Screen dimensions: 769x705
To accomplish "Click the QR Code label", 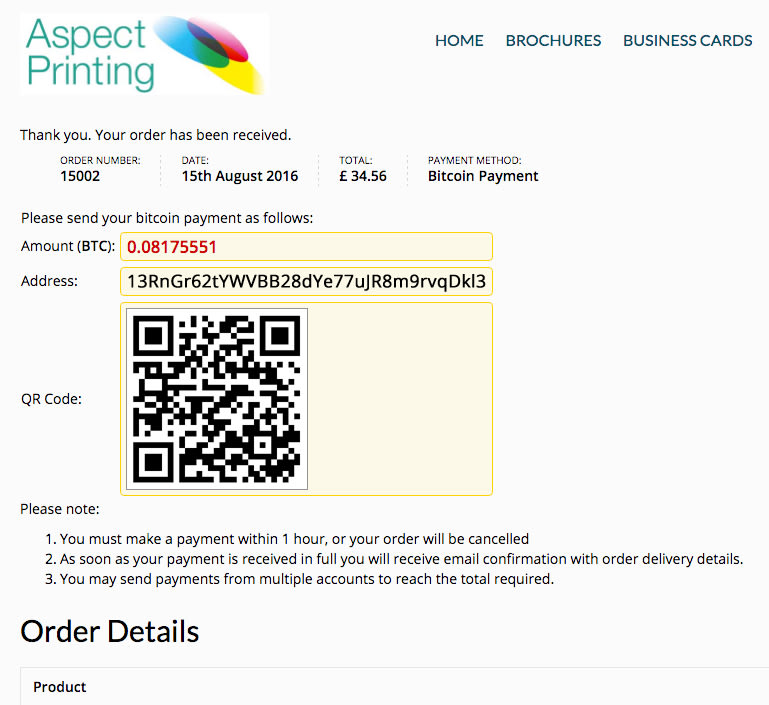I will (51, 399).
